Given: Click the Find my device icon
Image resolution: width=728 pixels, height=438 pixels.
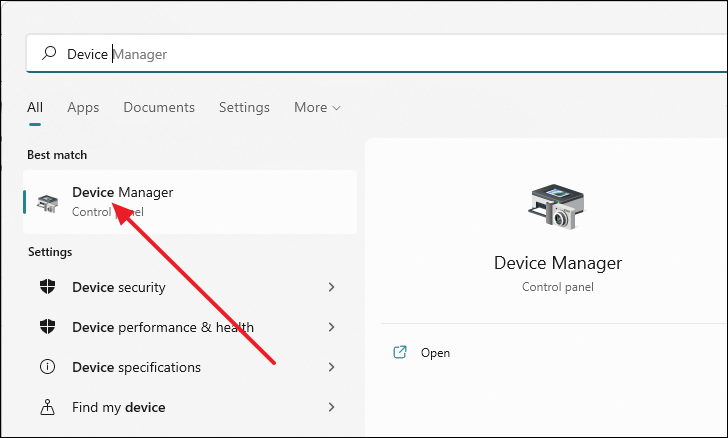Looking at the screenshot, I should [x=47, y=407].
